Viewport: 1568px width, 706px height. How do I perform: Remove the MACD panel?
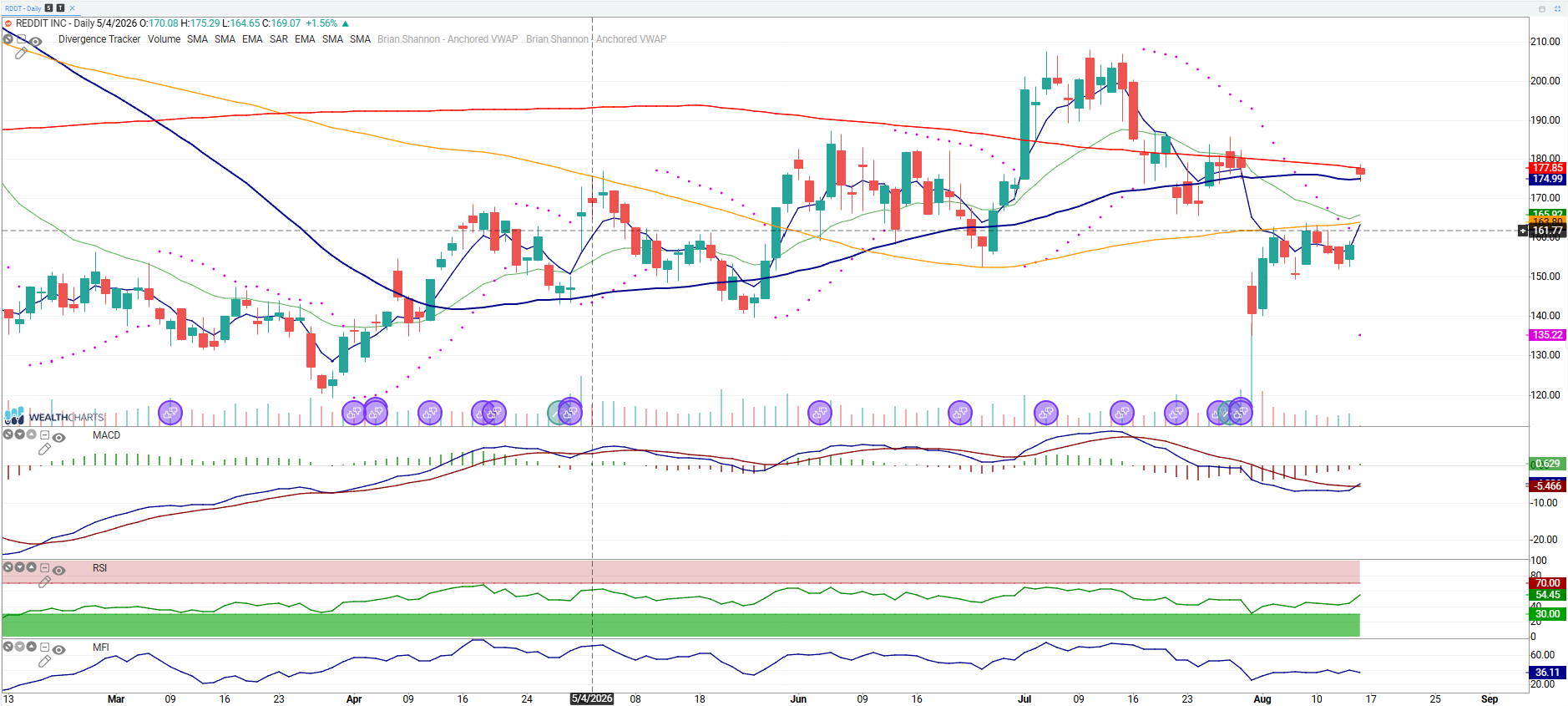(x=8, y=434)
